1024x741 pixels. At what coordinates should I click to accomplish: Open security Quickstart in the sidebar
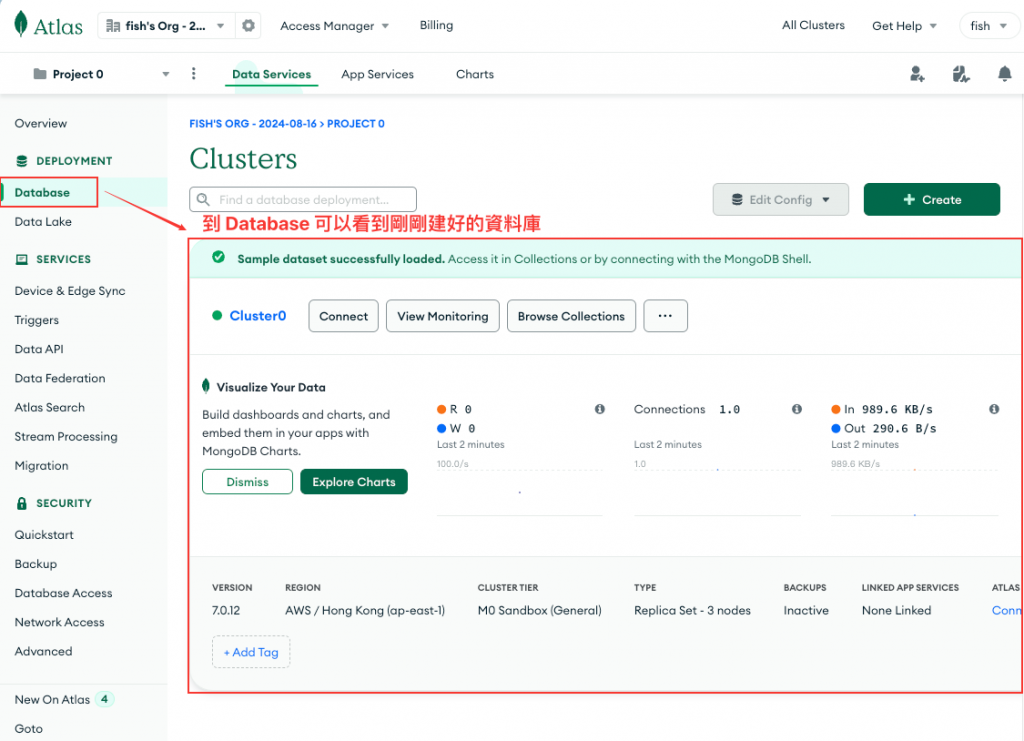click(44, 535)
